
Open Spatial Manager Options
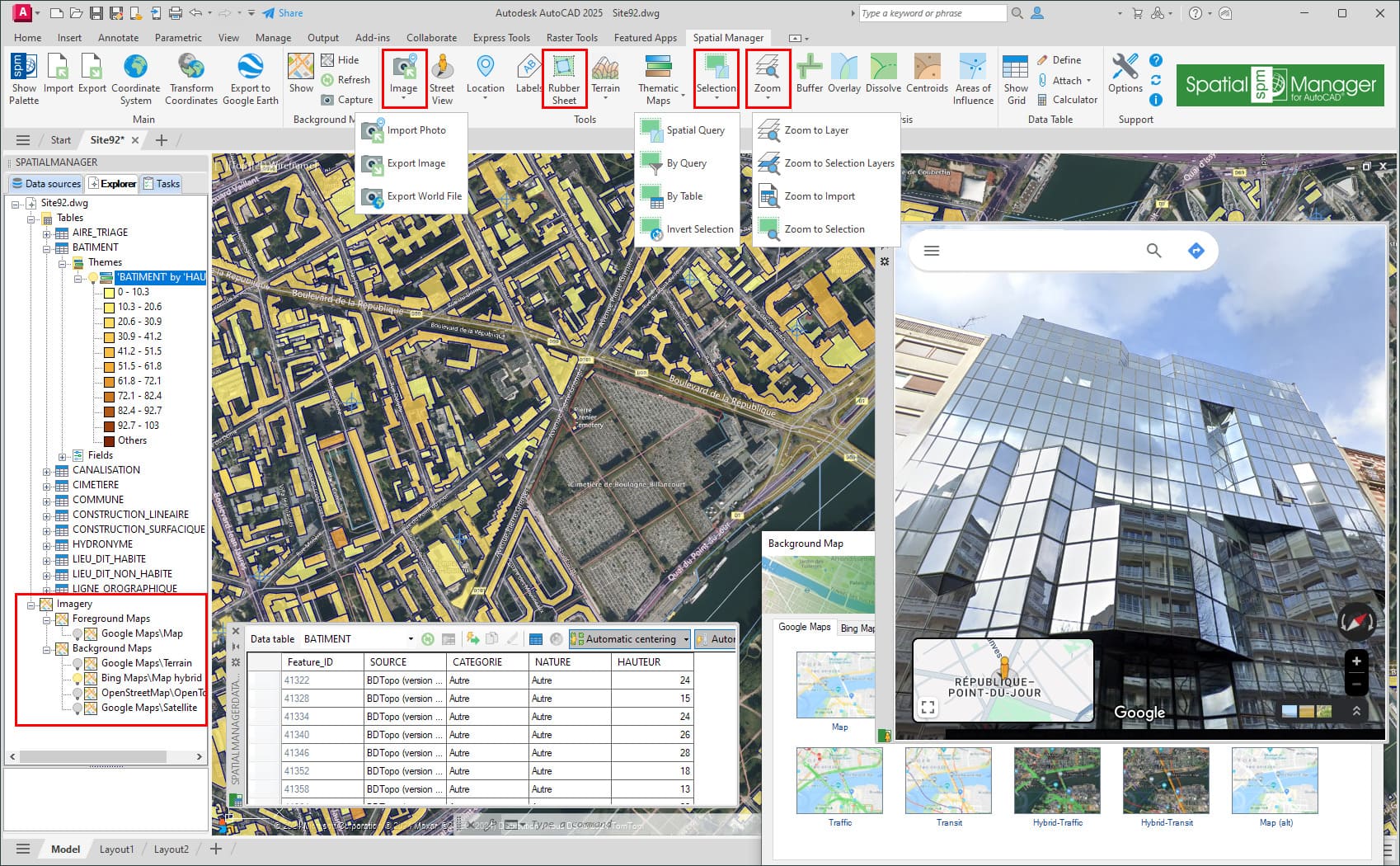click(1125, 74)
